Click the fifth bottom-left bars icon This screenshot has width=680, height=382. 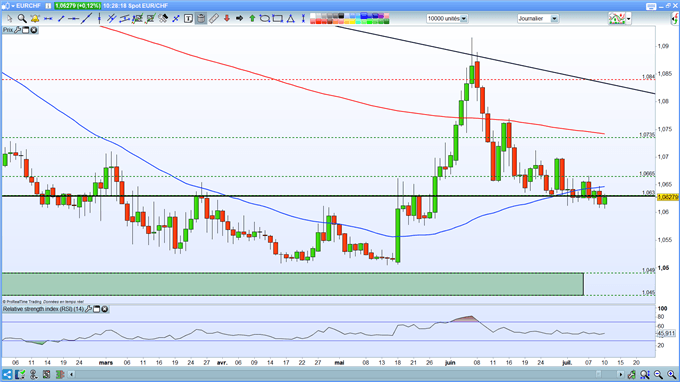click(60, 374)
